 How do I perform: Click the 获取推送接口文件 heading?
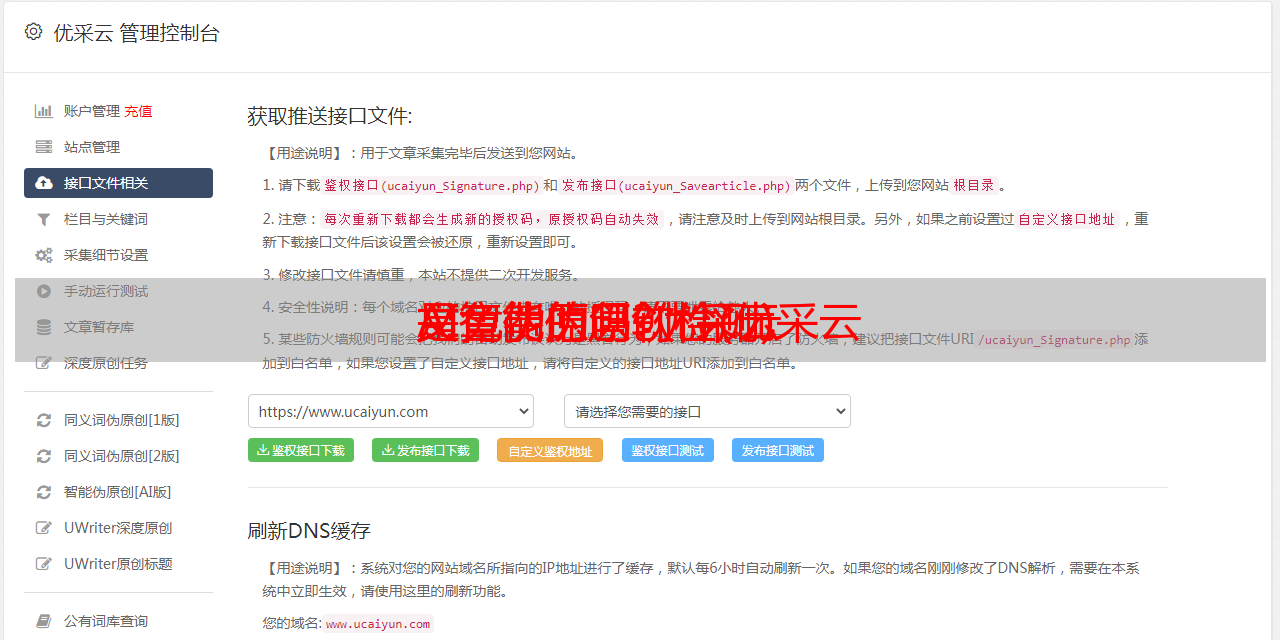330,116
